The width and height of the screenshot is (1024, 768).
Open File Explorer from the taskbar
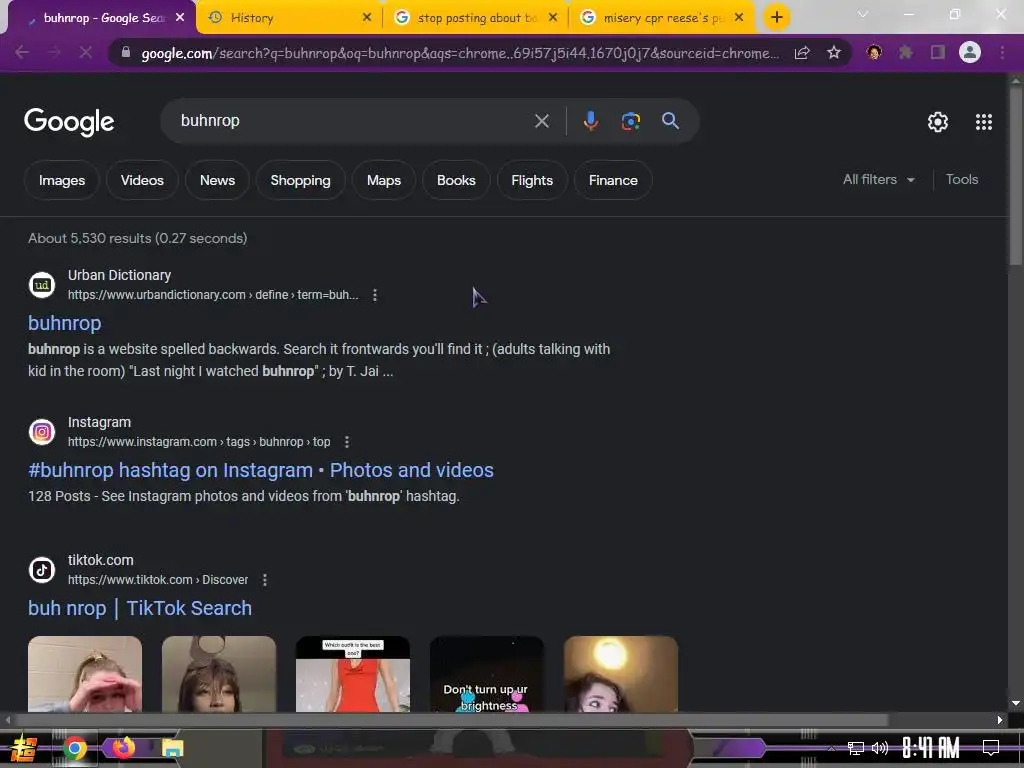tap(172, 748)
